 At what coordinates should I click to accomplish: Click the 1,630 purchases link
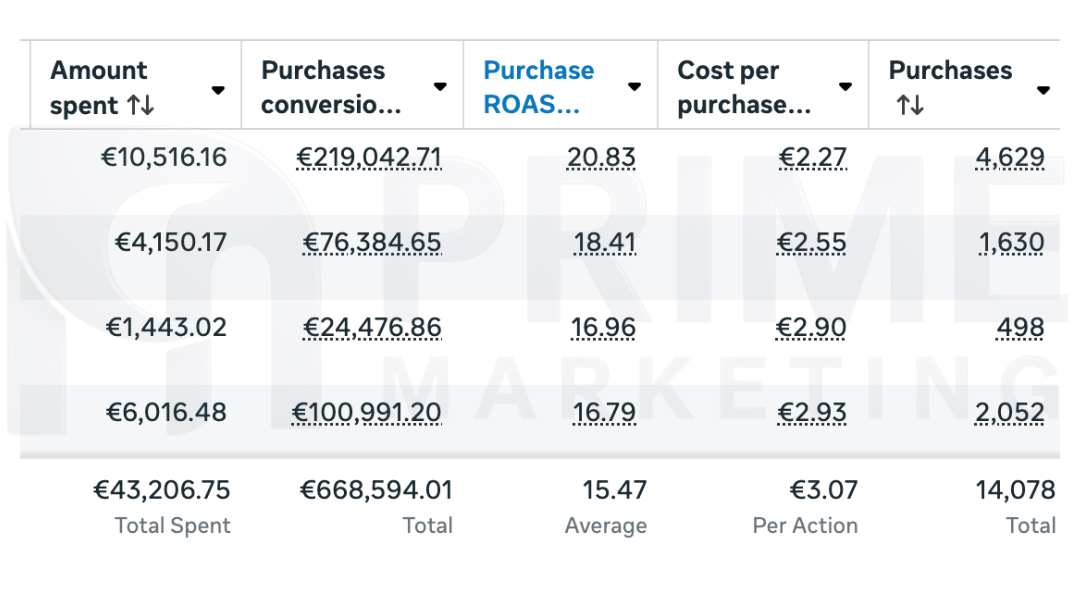pyautogui.click(x=1012, y=243)
